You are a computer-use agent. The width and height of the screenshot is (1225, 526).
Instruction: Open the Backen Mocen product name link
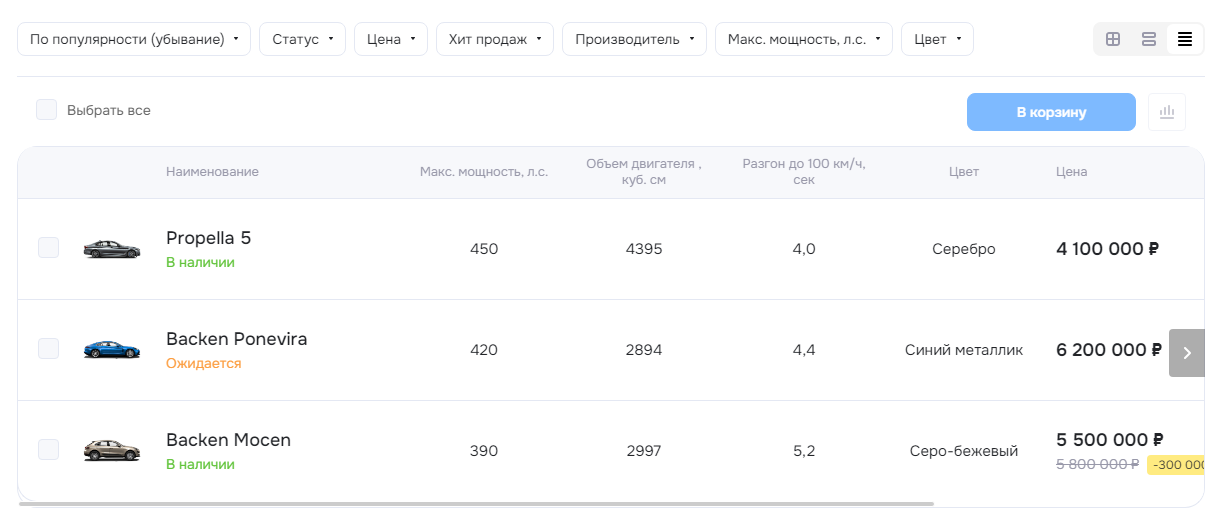click(x=228, y=440)
